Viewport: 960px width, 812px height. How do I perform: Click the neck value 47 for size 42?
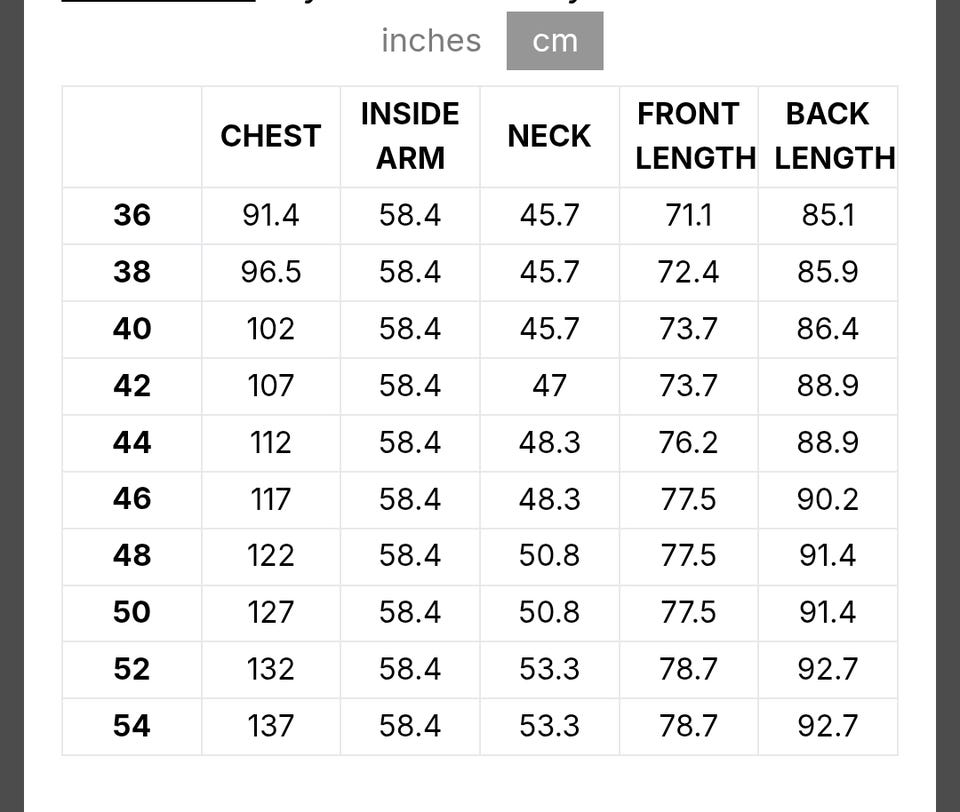549,386
